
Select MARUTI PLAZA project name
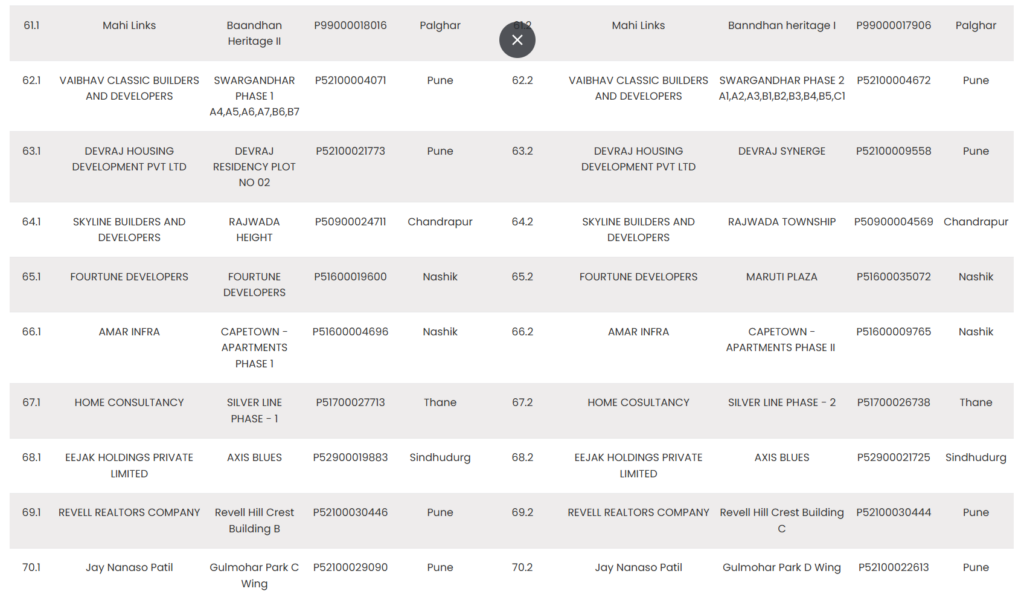tap(783, 276)
